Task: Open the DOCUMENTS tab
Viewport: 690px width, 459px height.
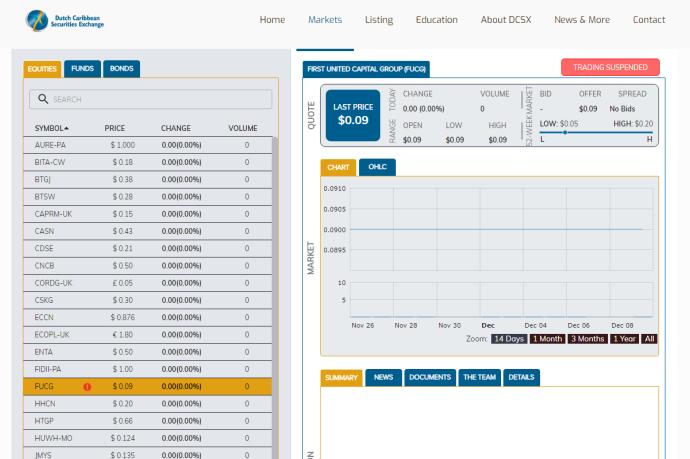Action: 430,377
